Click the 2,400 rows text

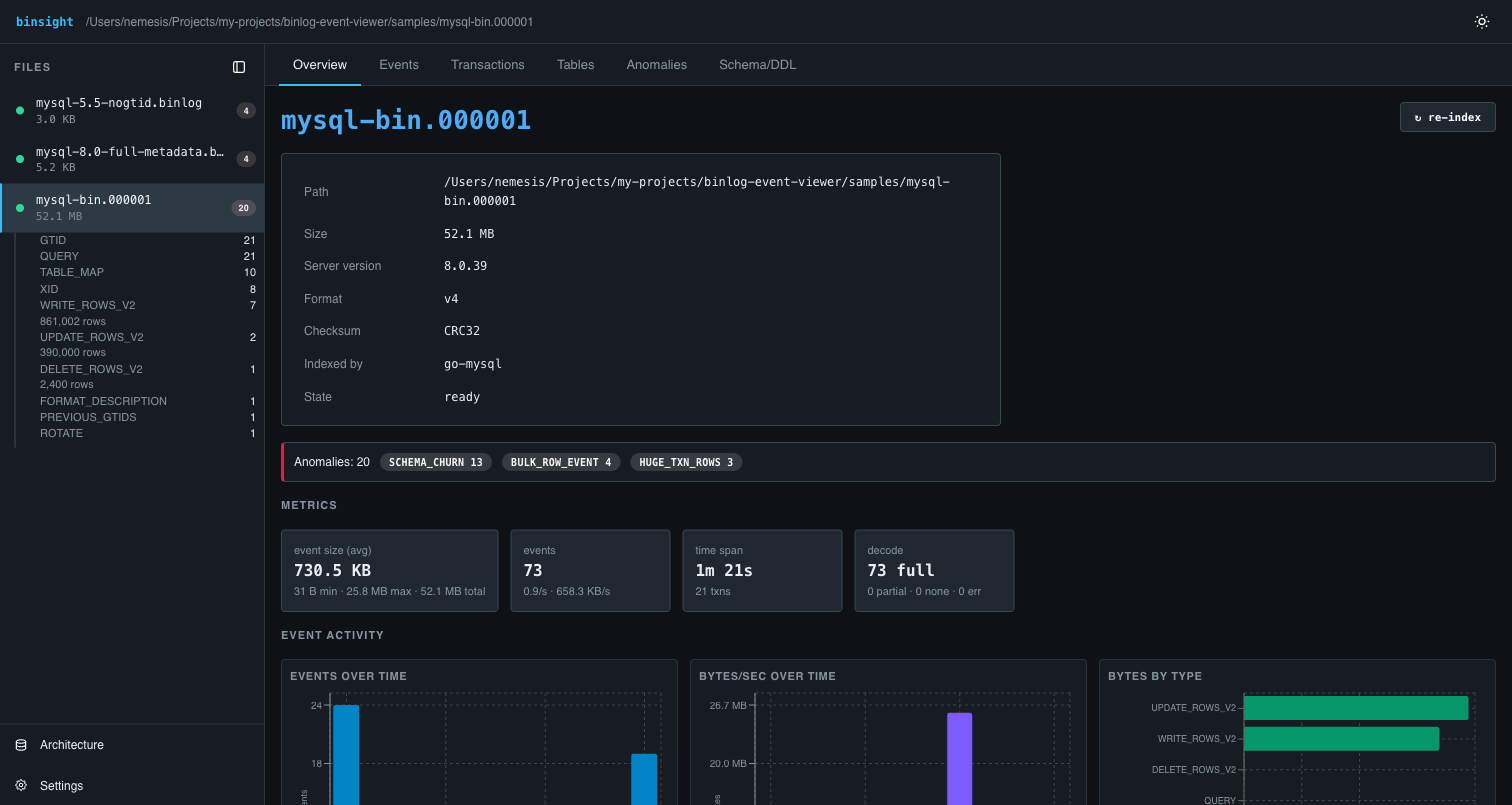click(67, 384)
